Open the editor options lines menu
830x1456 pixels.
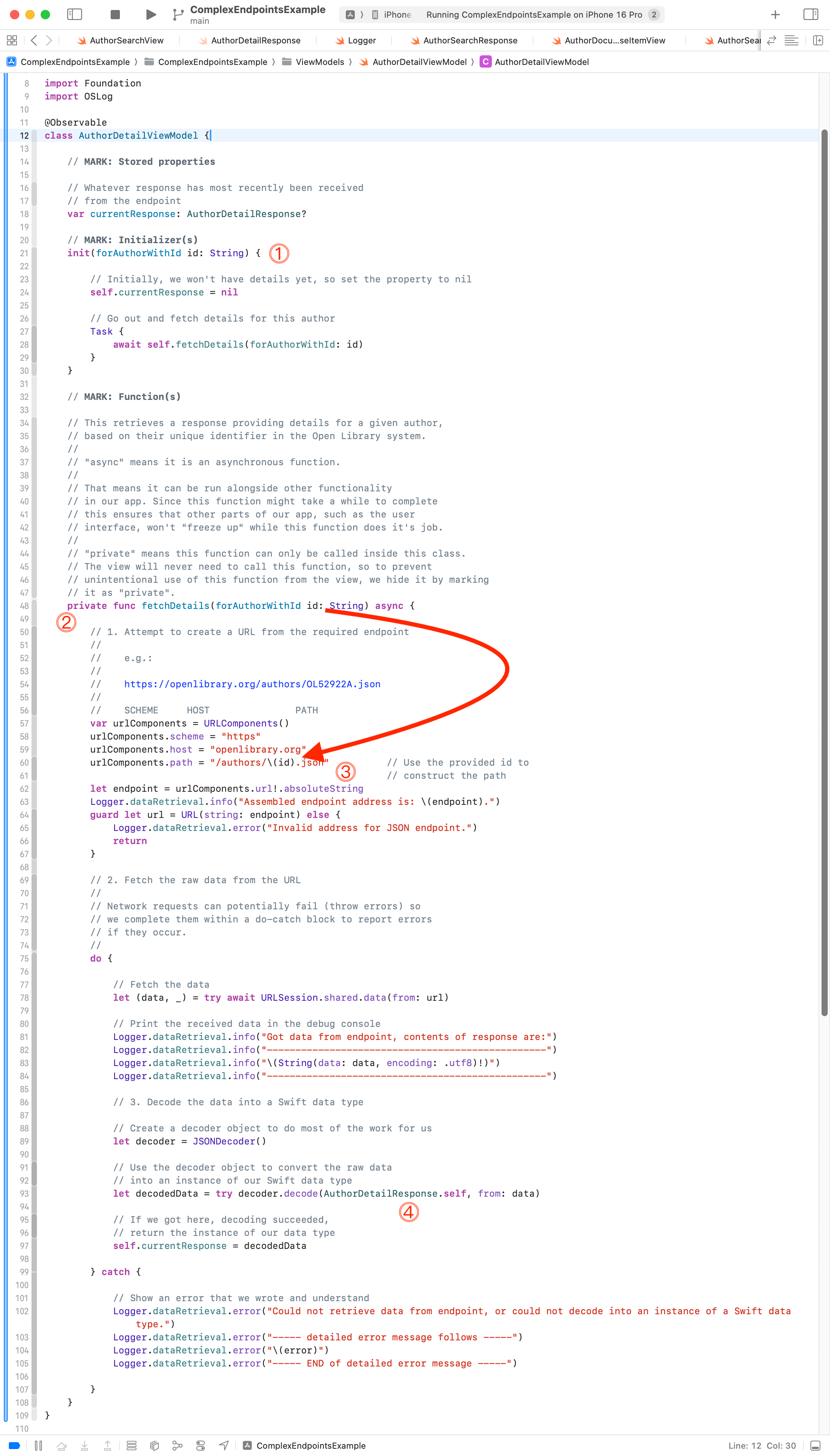click(791, 40)
